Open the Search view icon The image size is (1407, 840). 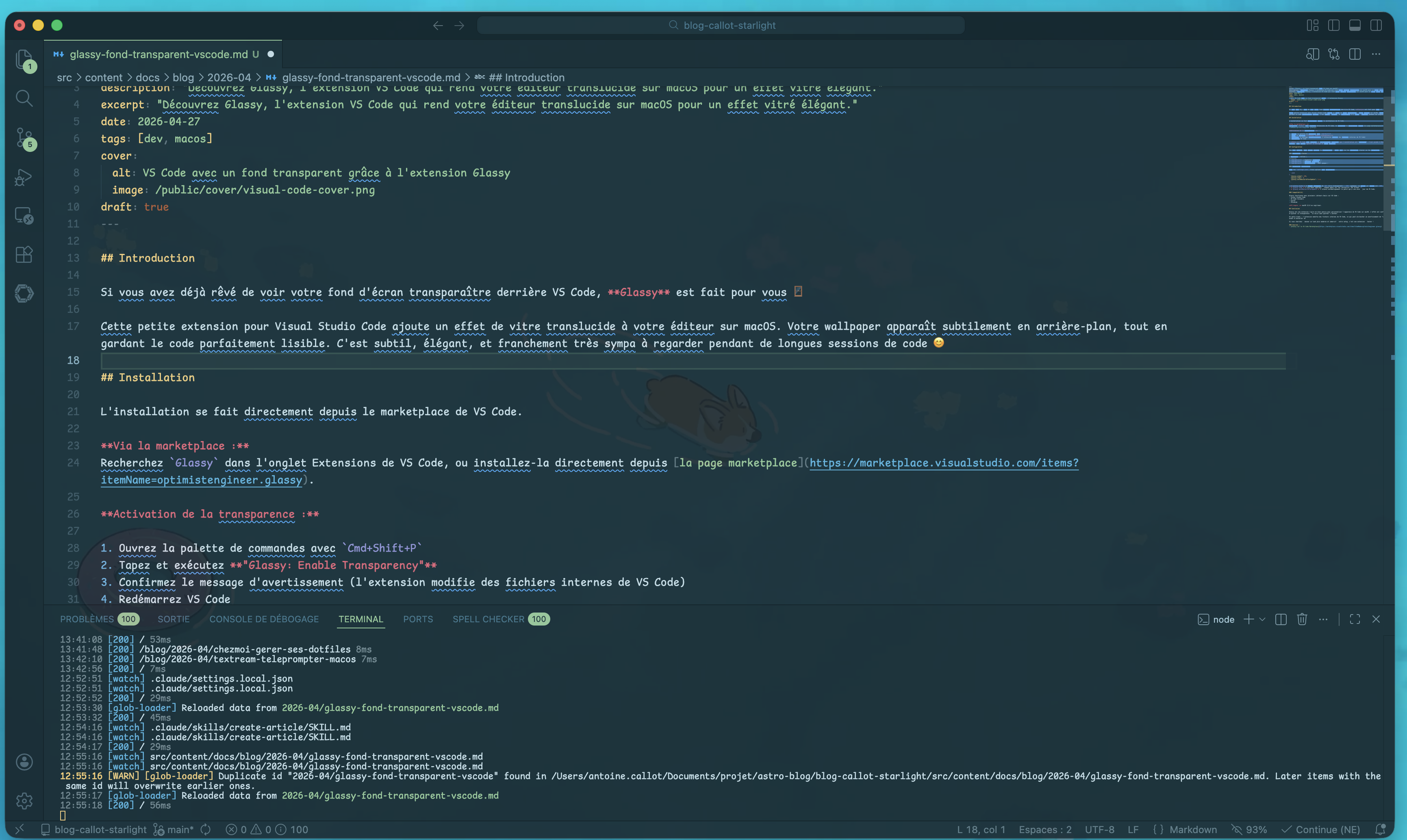point(24,98)
